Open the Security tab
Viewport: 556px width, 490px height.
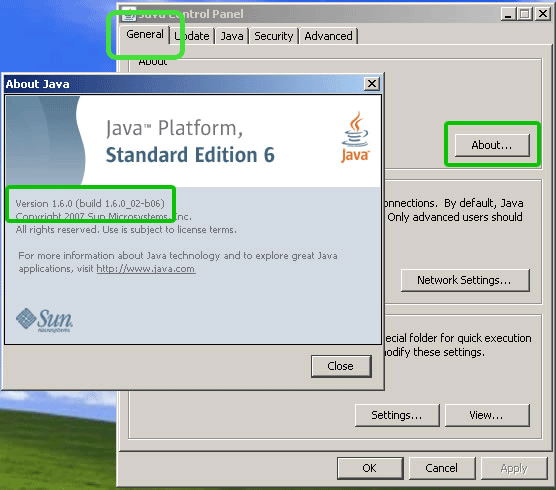pyautogui.click(x=273, y=36)
